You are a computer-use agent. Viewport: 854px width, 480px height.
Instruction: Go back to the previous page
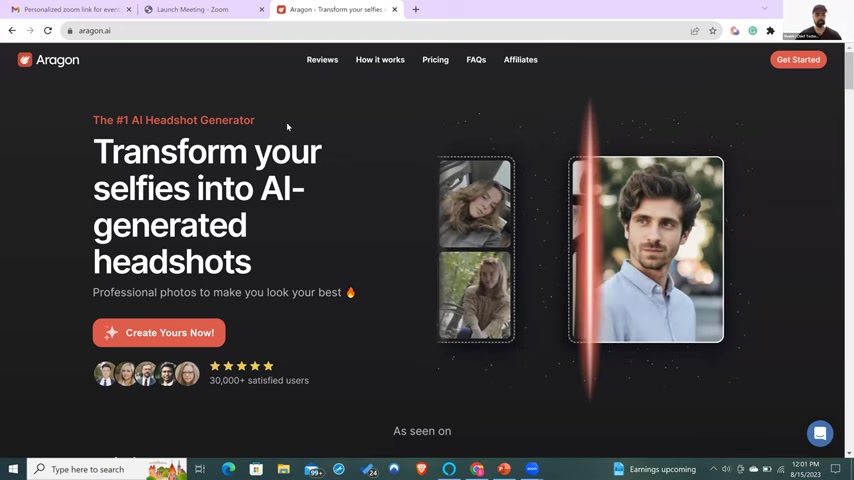point(12,31)
